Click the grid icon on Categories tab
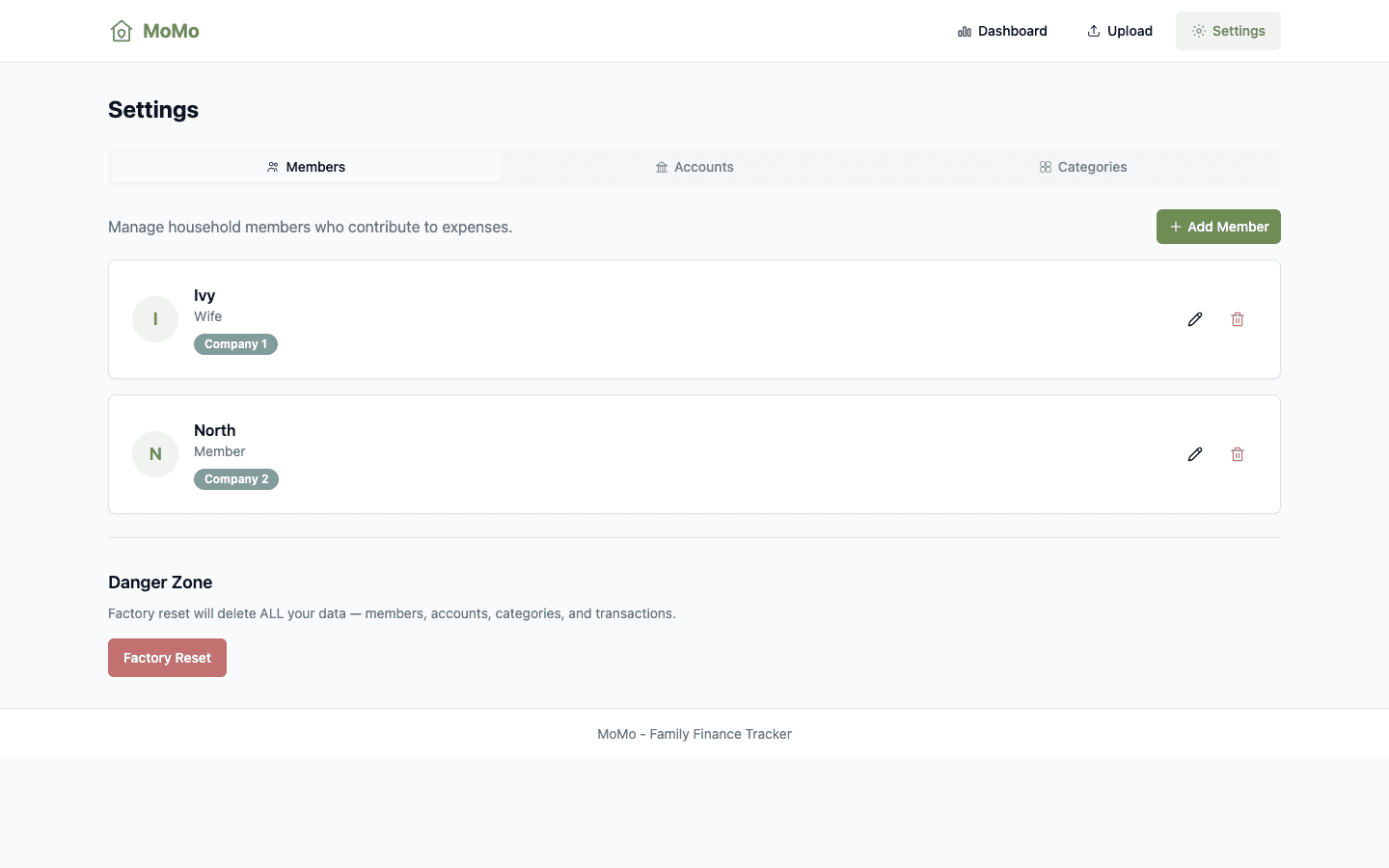1389x868 pixels. click(x=1046, y=166)
